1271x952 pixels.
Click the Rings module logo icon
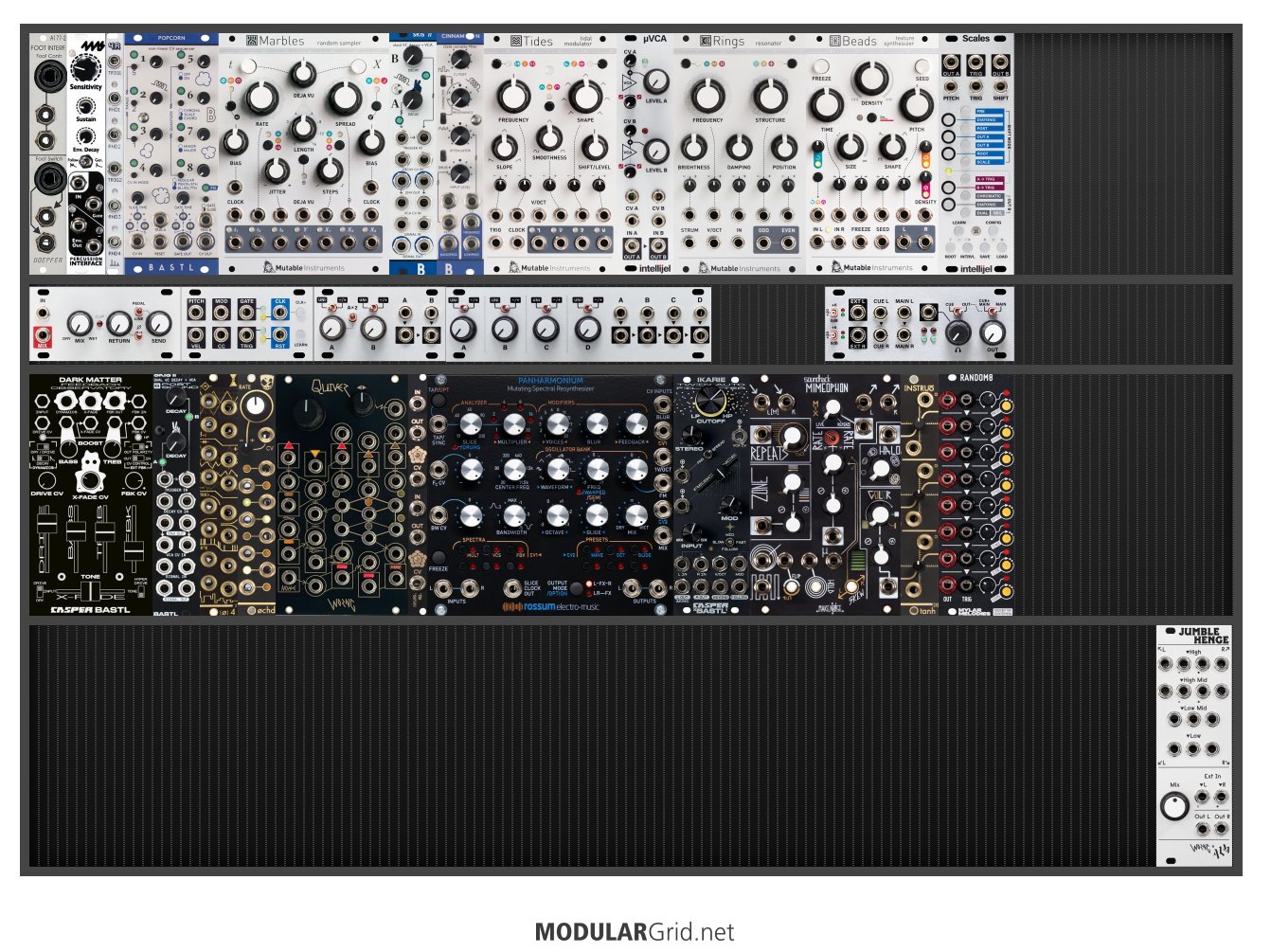coord(706,41)
